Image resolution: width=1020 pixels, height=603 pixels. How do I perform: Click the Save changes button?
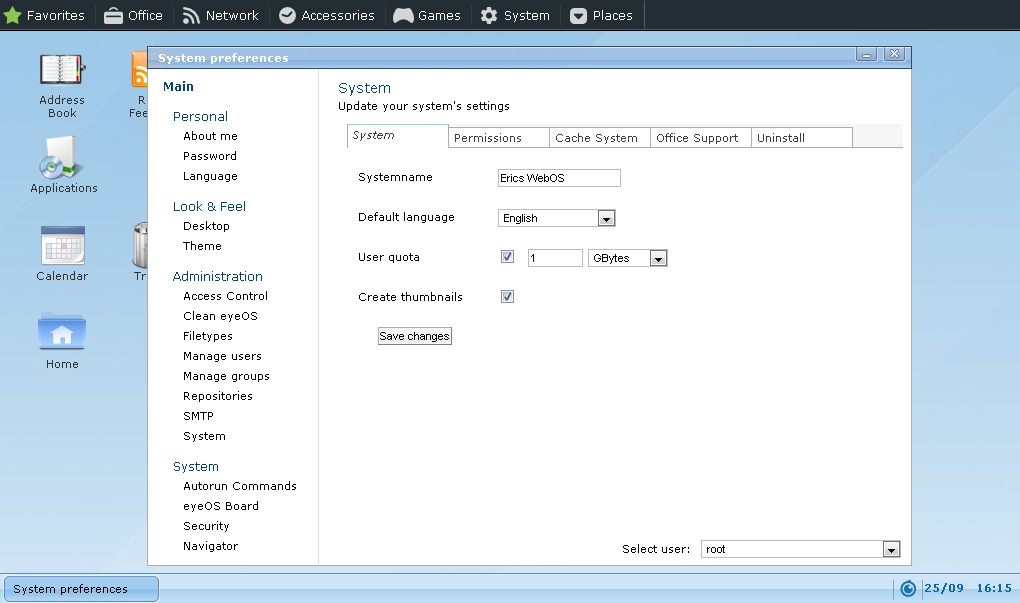tap(414, 336)
